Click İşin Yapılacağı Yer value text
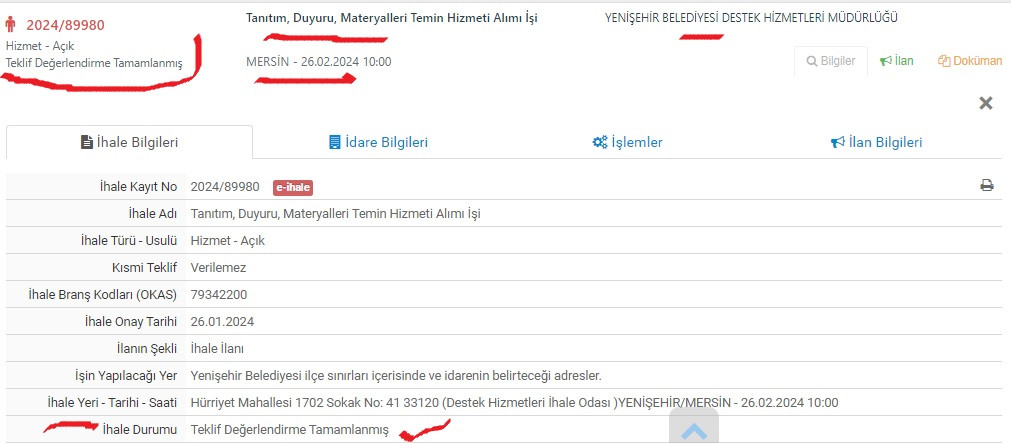The image size is (1011, 443). [x=396, y=375]
